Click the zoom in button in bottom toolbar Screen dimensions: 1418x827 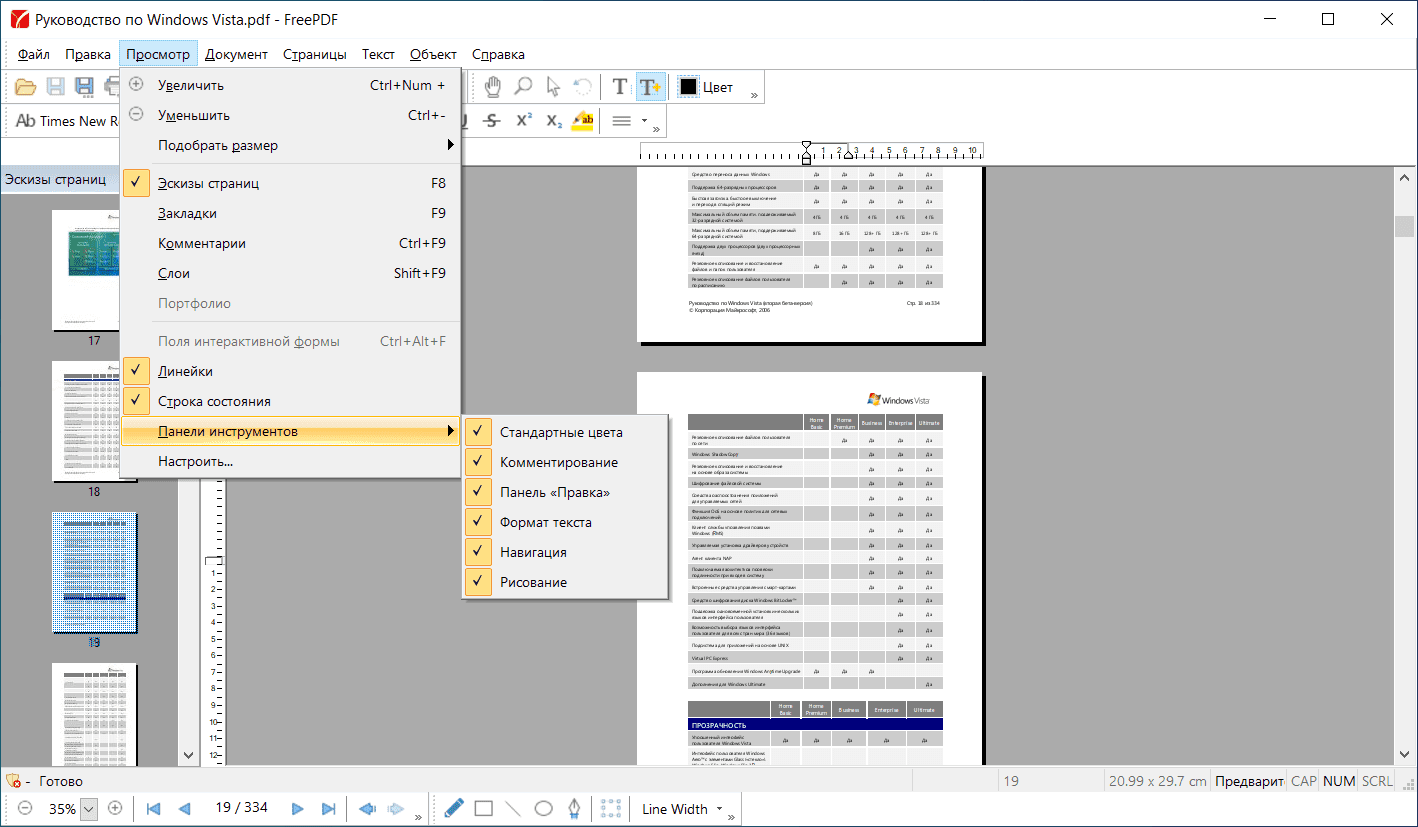coord(115,808)
